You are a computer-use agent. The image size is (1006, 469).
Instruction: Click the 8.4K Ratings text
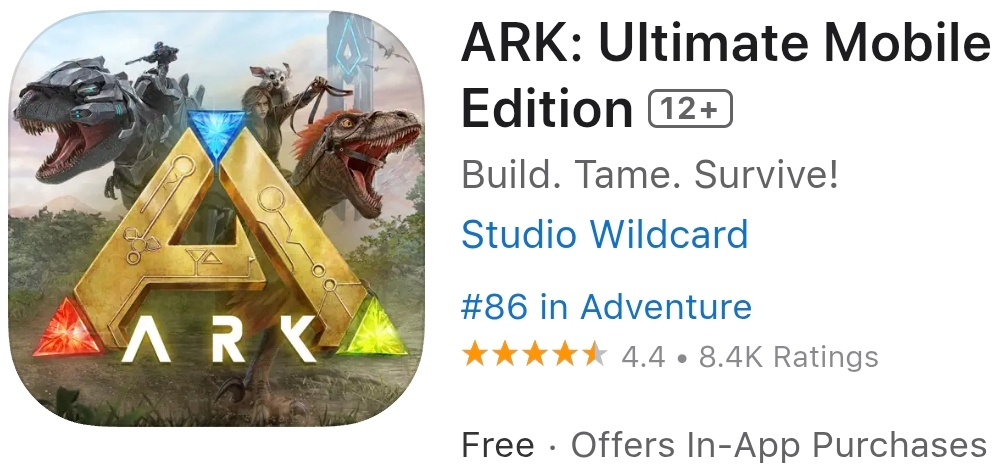pos(789,356)
